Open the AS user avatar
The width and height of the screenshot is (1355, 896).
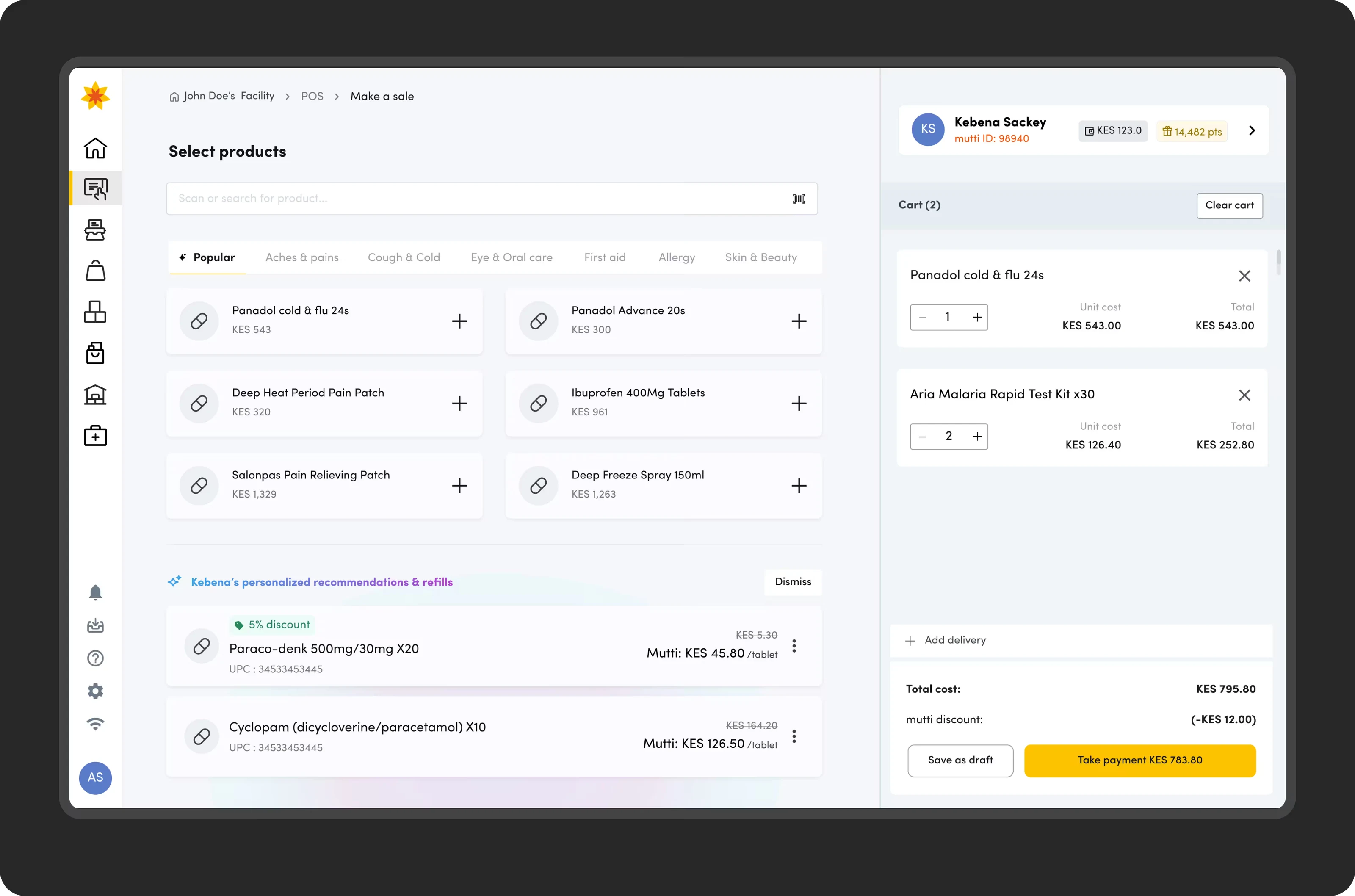95,778
